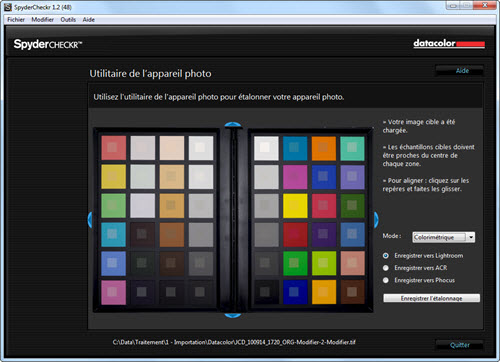Open the Outils menu

coord(68,20)
